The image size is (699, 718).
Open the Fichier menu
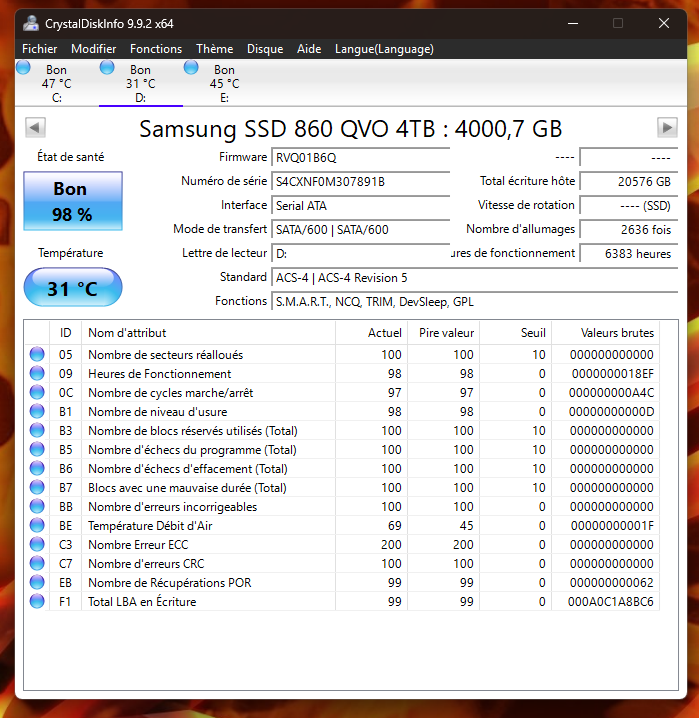[39, 49]
